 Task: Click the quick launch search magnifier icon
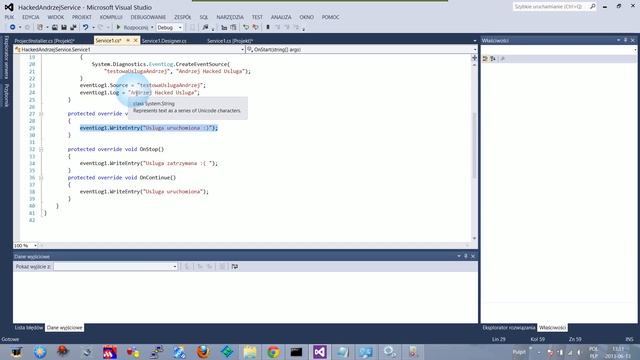[593, 7]
